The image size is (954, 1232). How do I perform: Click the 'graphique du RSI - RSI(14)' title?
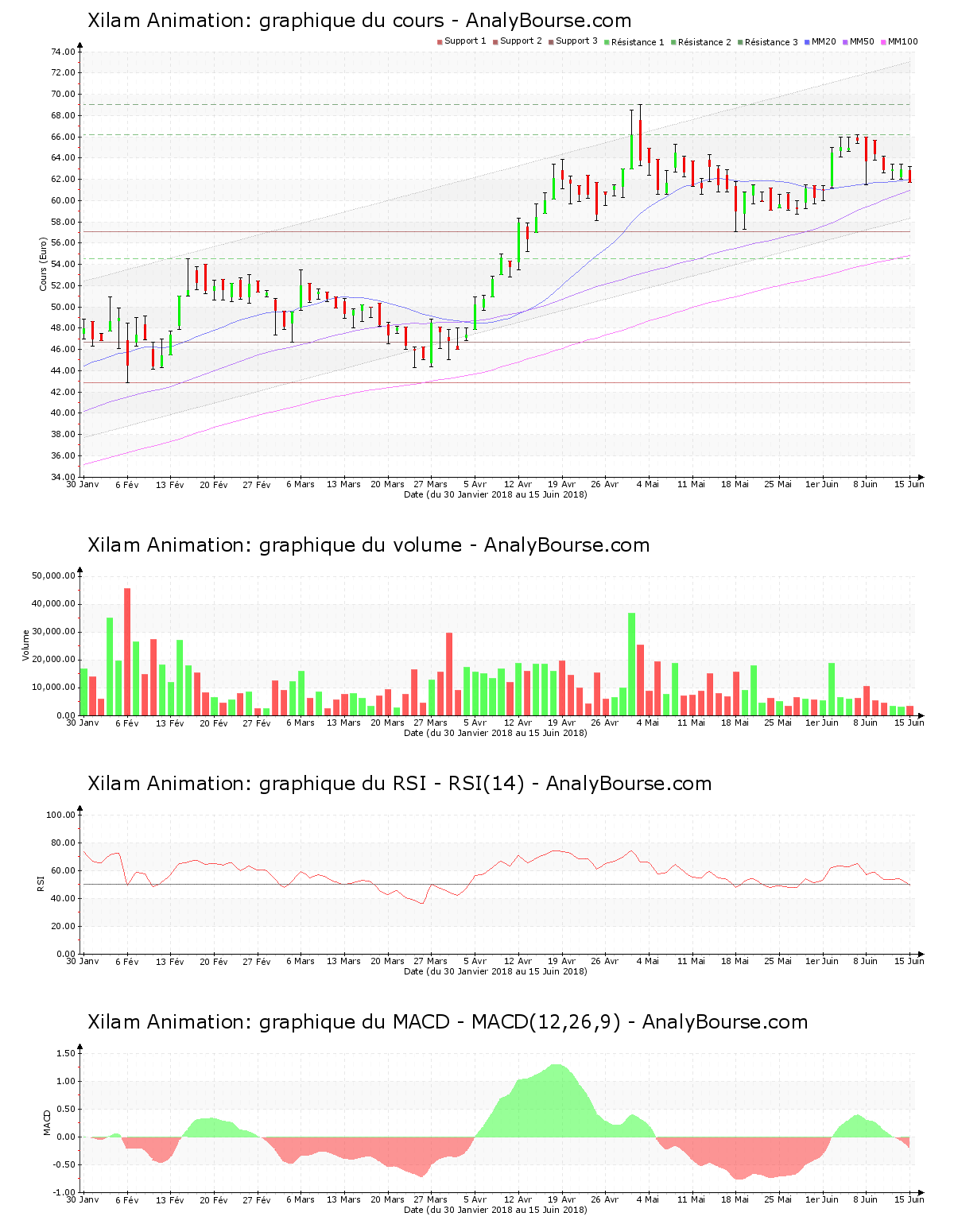click(x=399, y=784)
